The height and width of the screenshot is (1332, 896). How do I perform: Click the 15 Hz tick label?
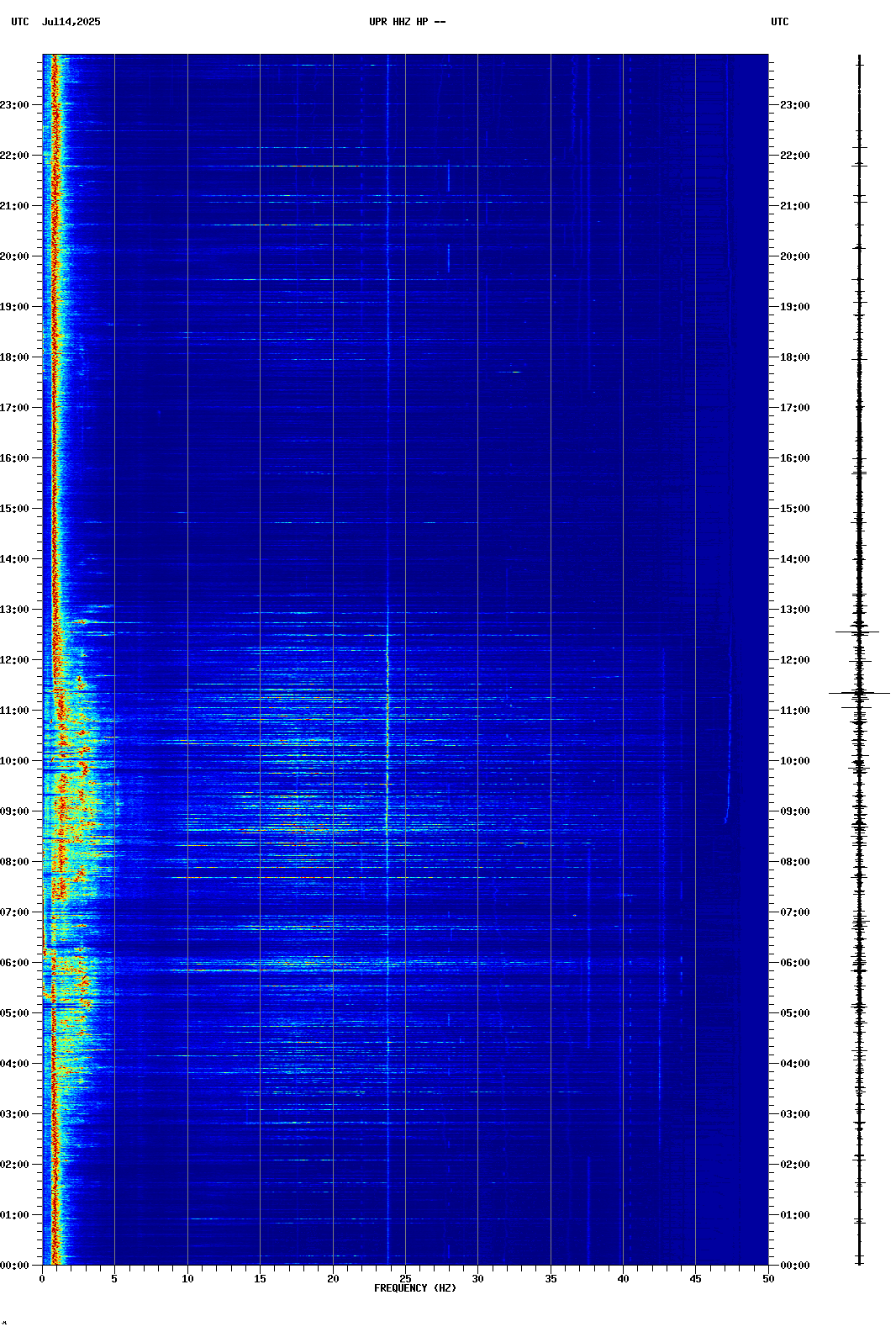[260, 1279]
